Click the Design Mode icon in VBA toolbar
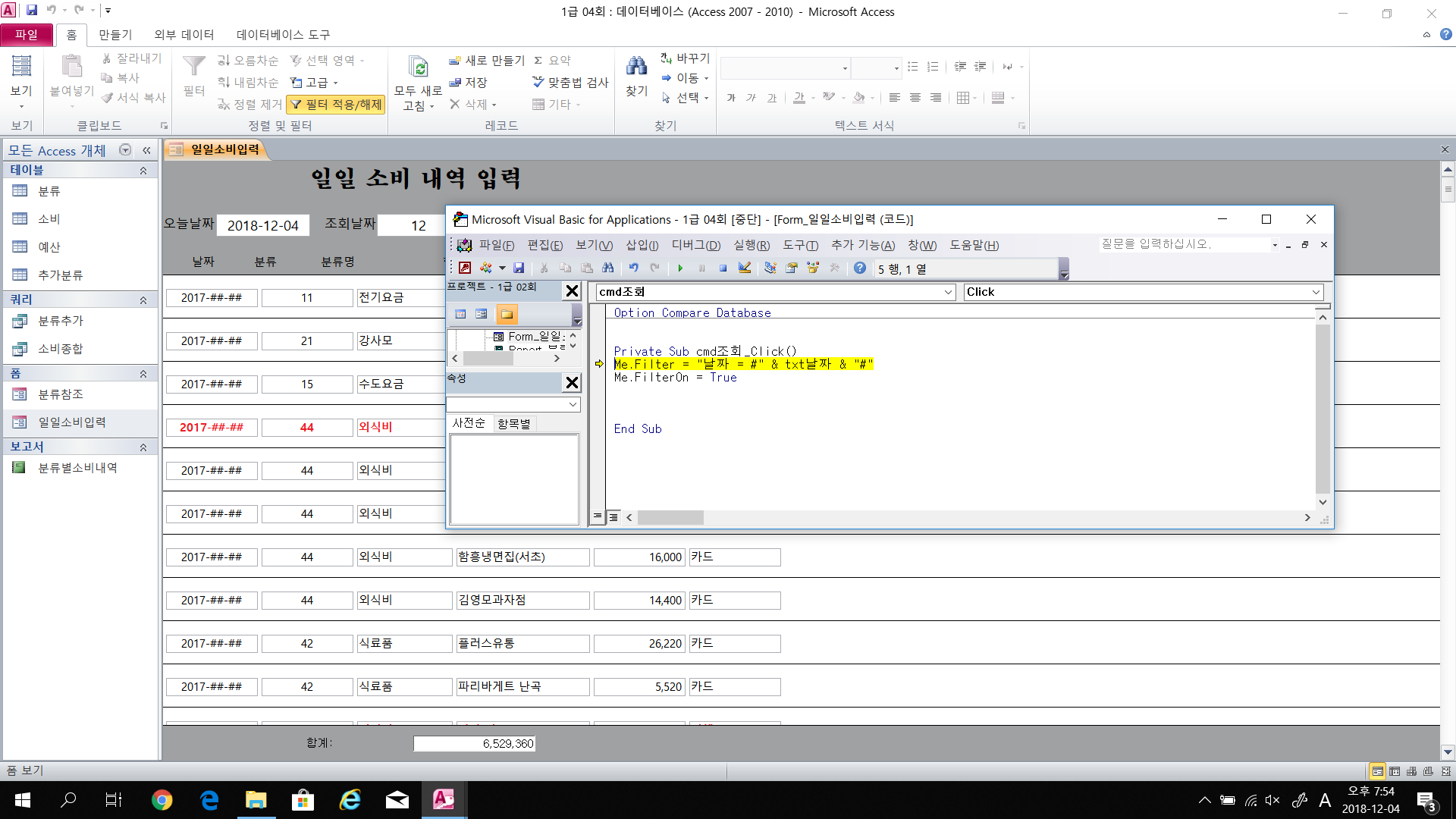This screenshot has height=819, width=1456. 745,268
